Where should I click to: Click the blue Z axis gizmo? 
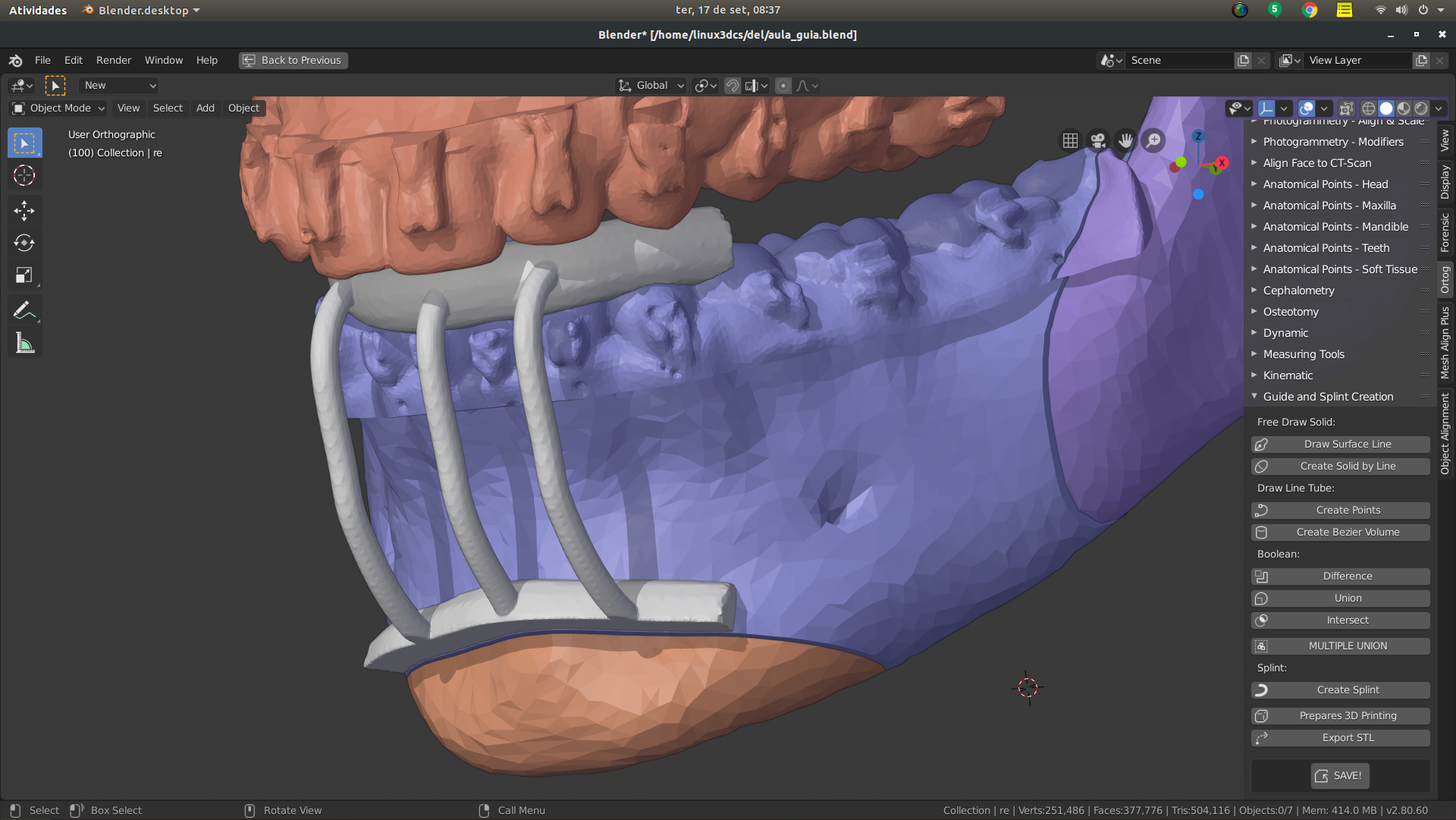[1198, 136]
